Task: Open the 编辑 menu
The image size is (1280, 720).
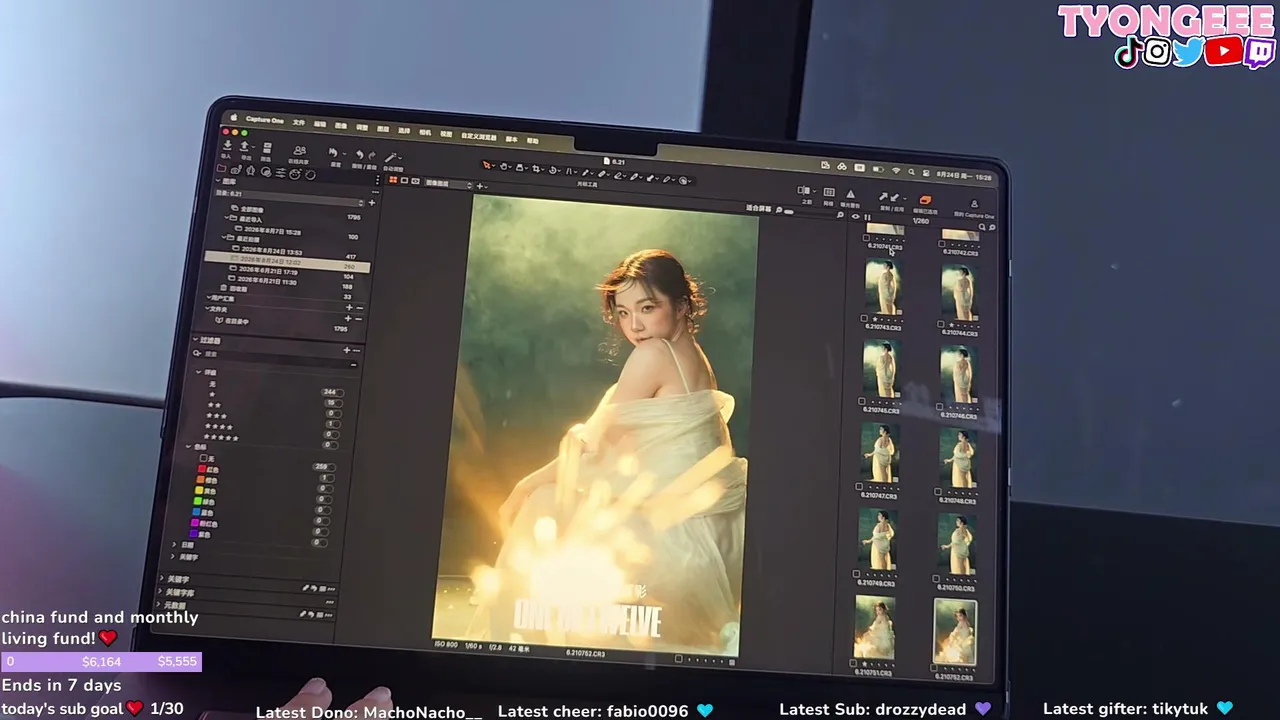Action: click(x=320, y=124)
